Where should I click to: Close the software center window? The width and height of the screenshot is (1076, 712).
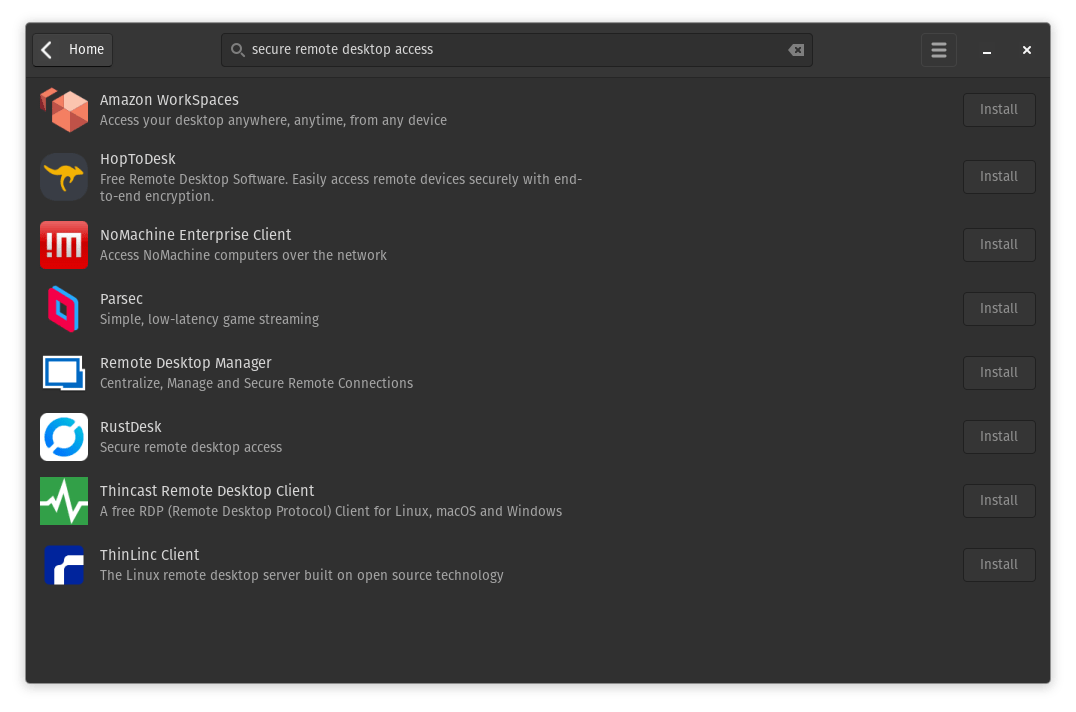pos(1027,50)
